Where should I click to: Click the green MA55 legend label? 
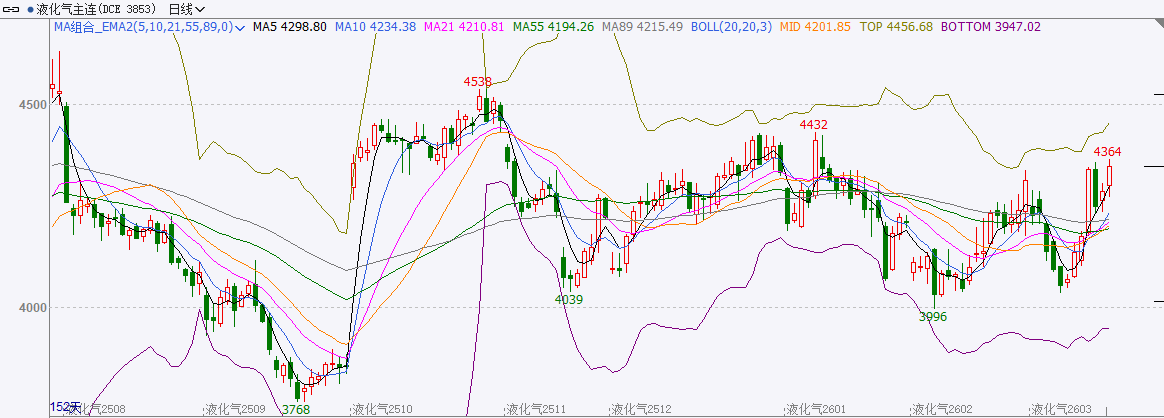(553, 27)
